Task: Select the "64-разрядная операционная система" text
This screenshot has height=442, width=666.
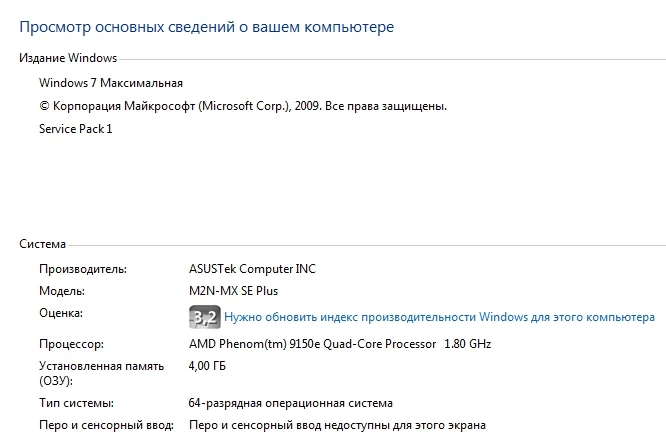Action: coord(291,403)
